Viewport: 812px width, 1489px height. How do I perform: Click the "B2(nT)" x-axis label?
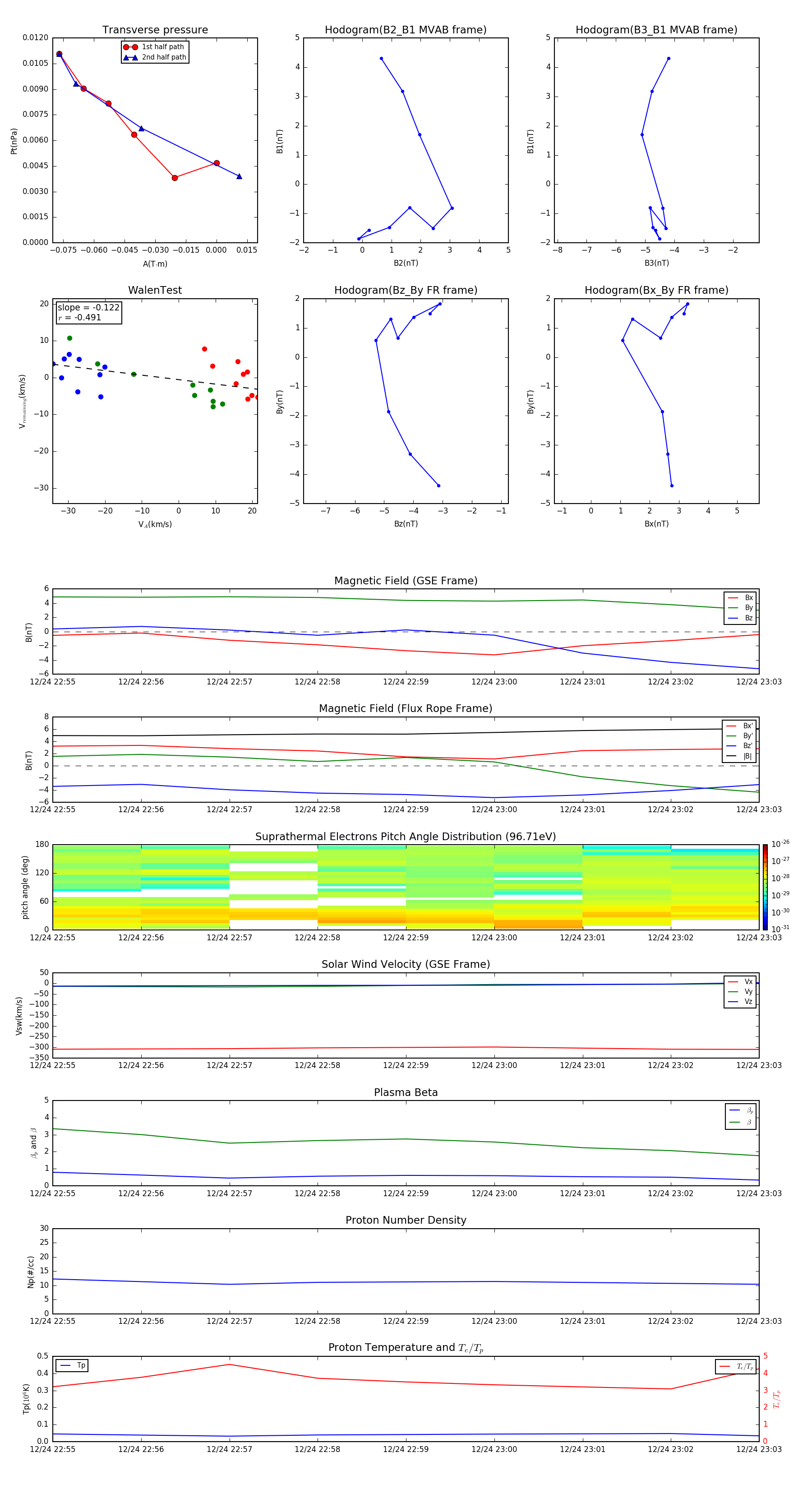point(406,263)
